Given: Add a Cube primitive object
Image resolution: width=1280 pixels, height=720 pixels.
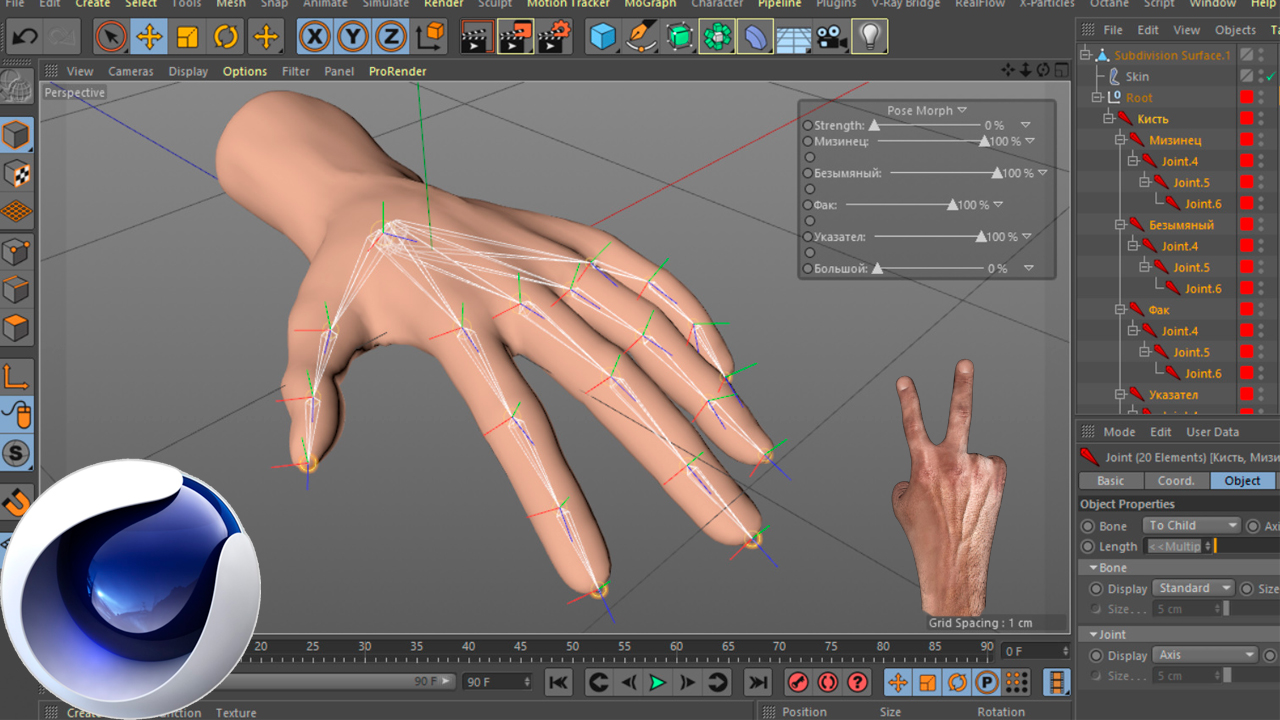Looking at the screenshot, I should (x=603, y=38).
